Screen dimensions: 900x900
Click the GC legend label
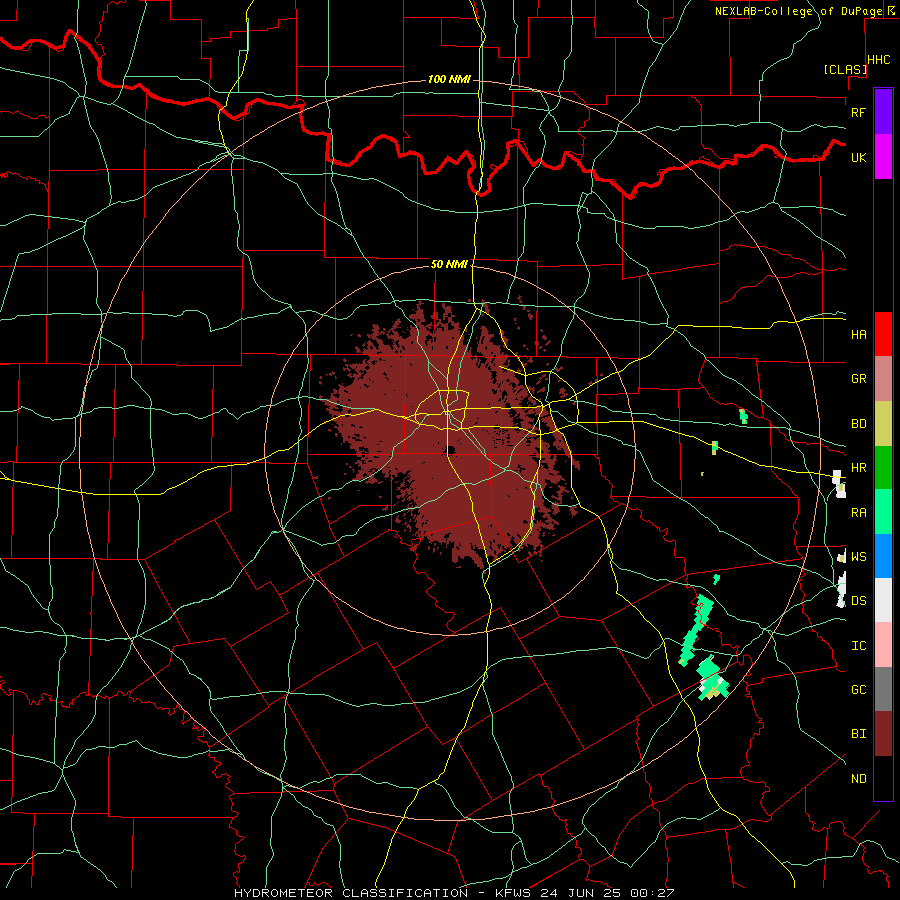tap(858, 690)
